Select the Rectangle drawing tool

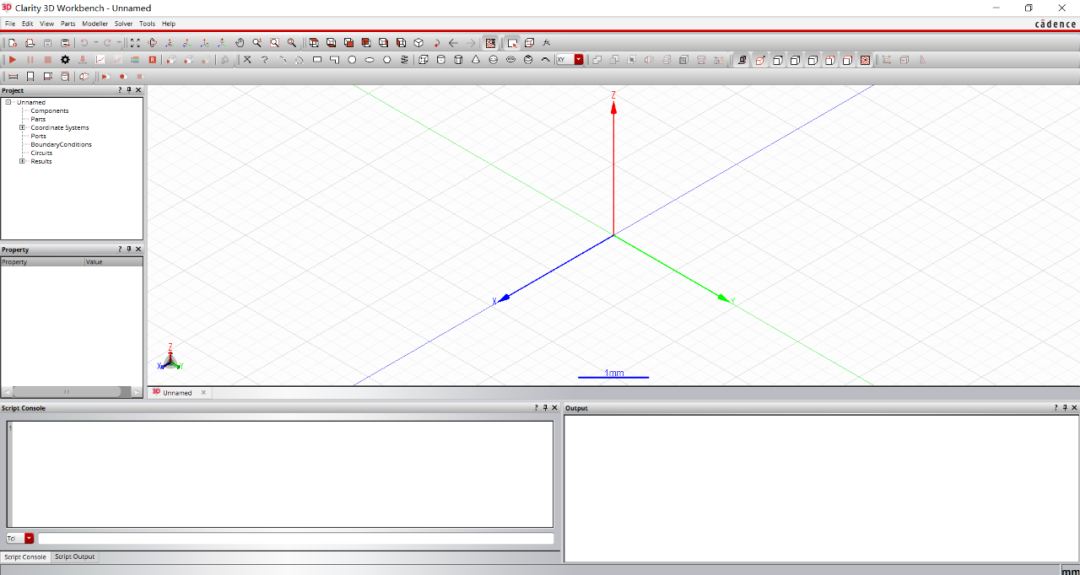point(317,60)
